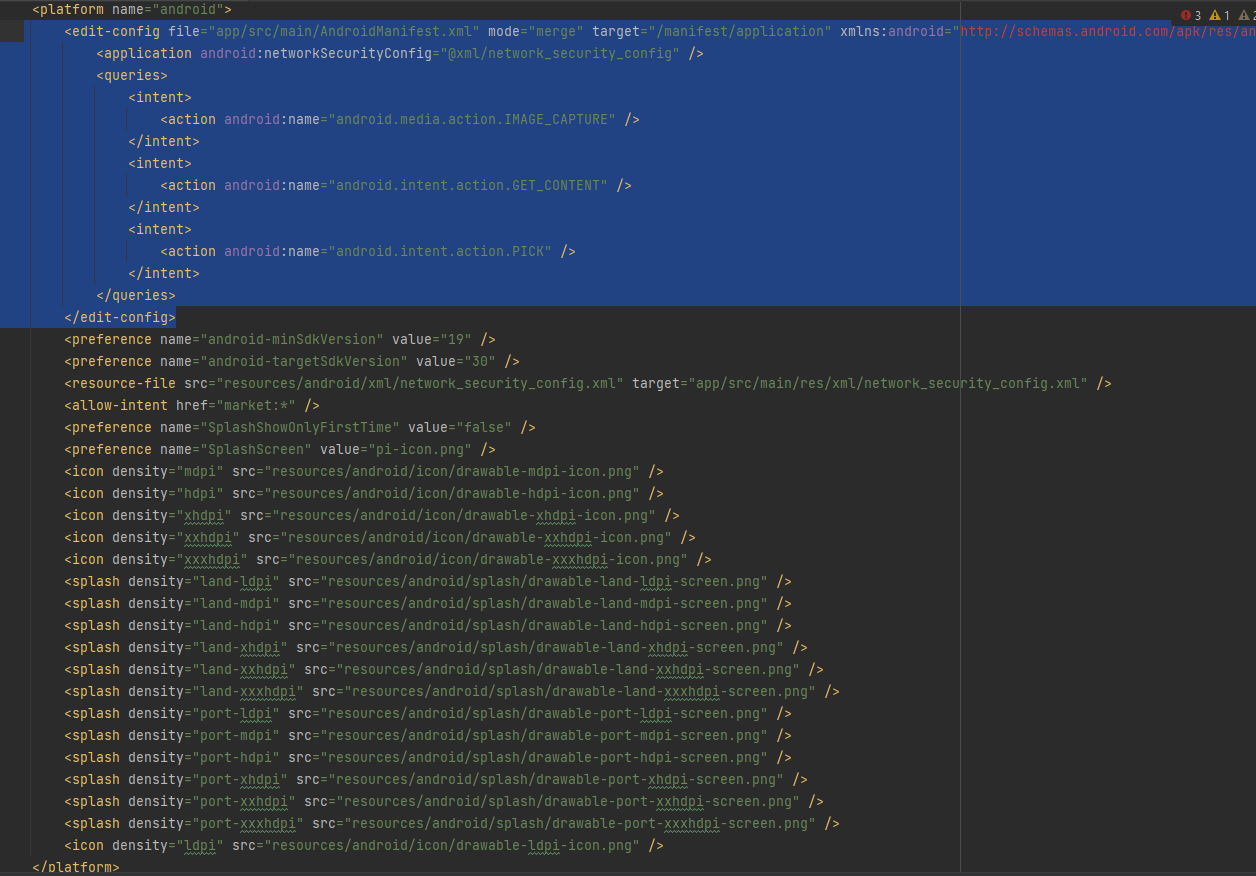Click the closing </edit-config> tag
This screenshot has width=1256, height=876.
tap(120, 317)
